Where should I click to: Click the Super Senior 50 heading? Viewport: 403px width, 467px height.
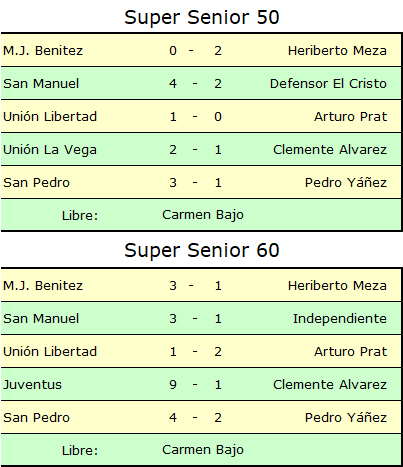click(x=202, y=17)
